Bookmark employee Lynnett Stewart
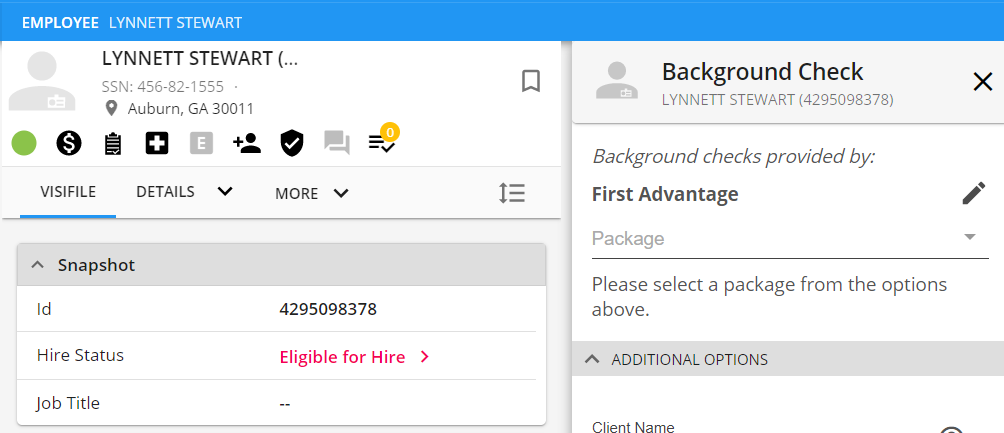This screenshot has height=433, width=1004. [x=531, y=81]
